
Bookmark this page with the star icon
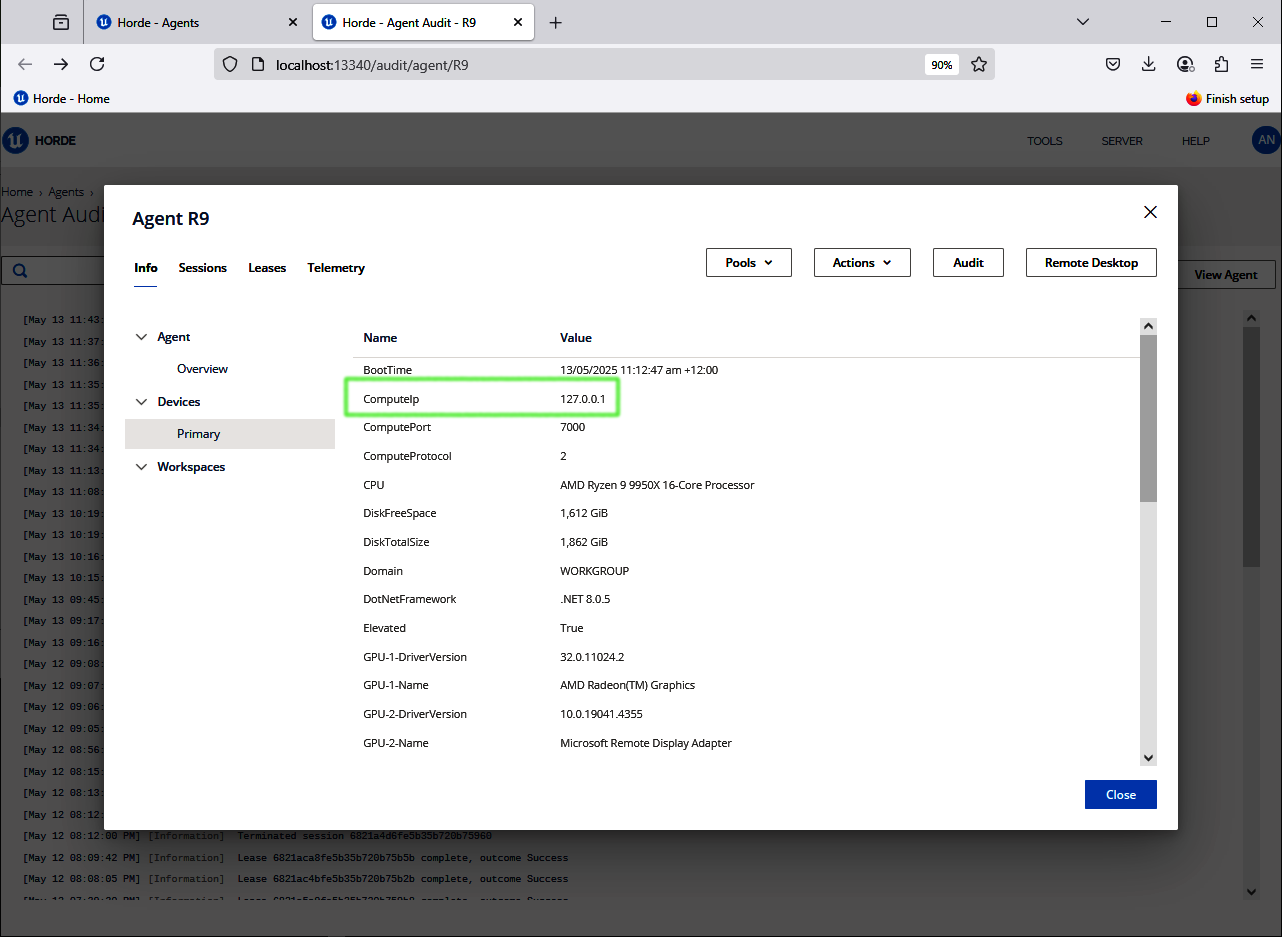tap(979, 64)
